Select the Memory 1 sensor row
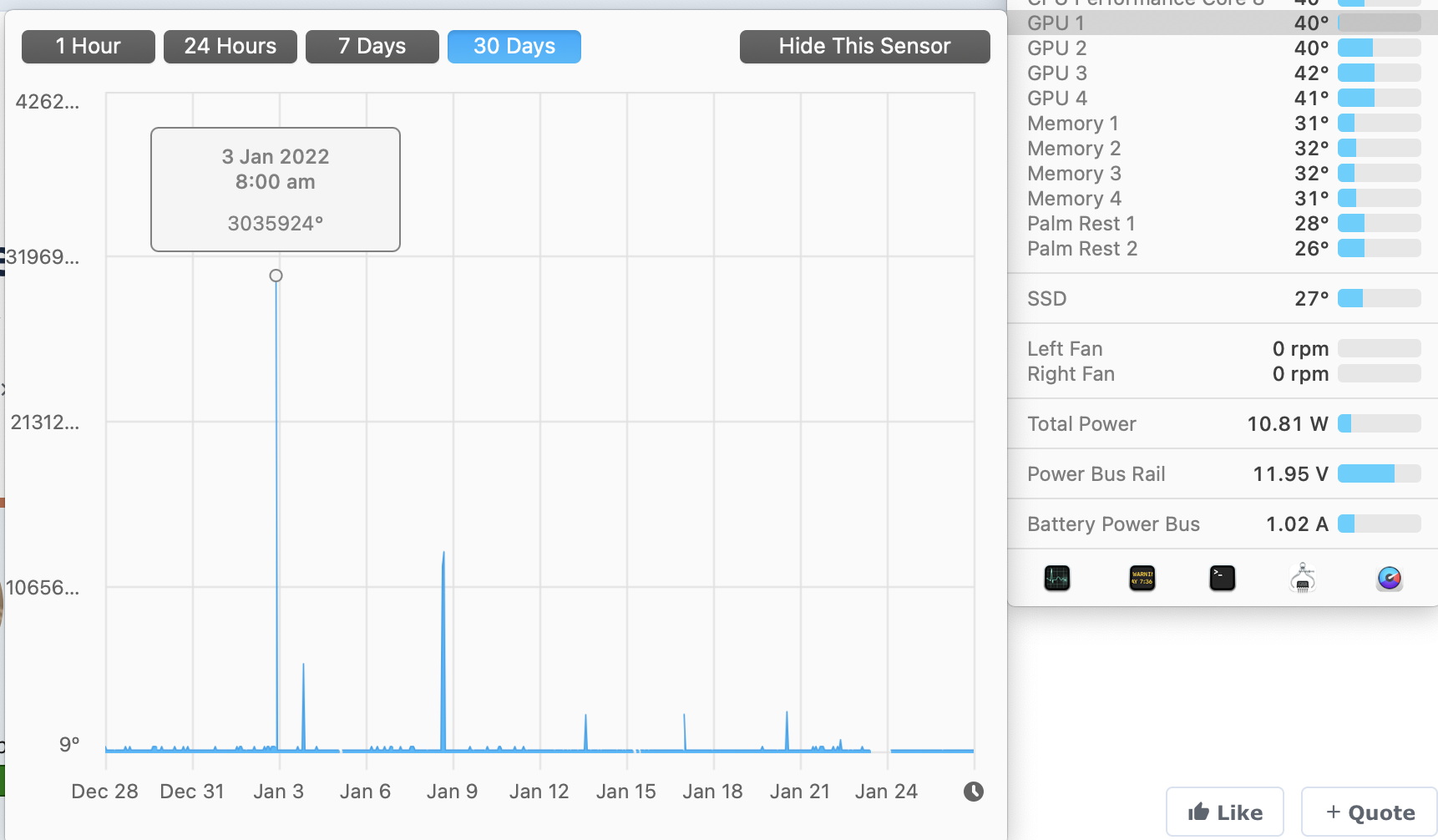Viewport: 1438px width, 840px height. point(1223,123)
